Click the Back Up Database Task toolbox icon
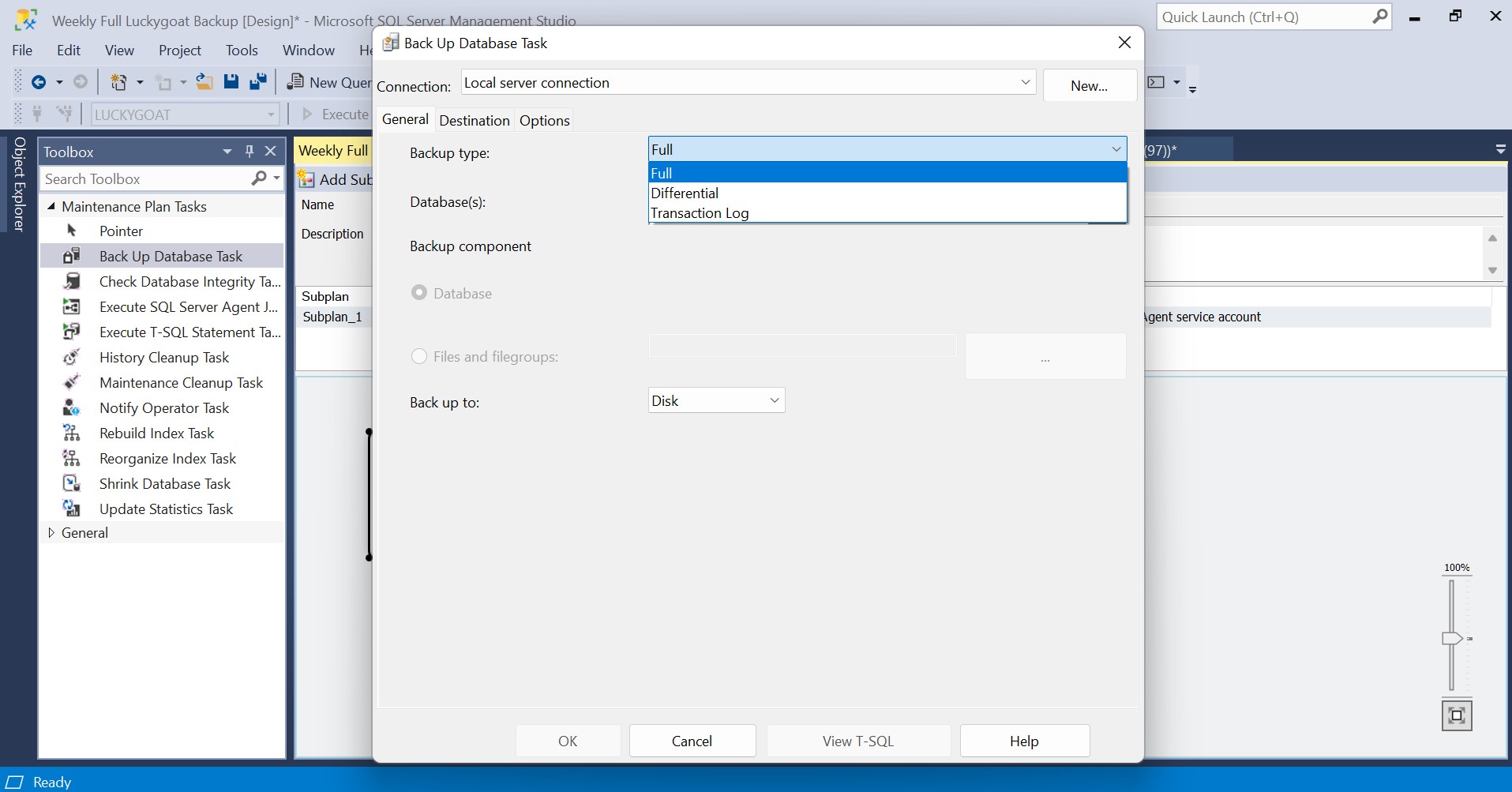The image size is (1512, 792). coord(72,256)
